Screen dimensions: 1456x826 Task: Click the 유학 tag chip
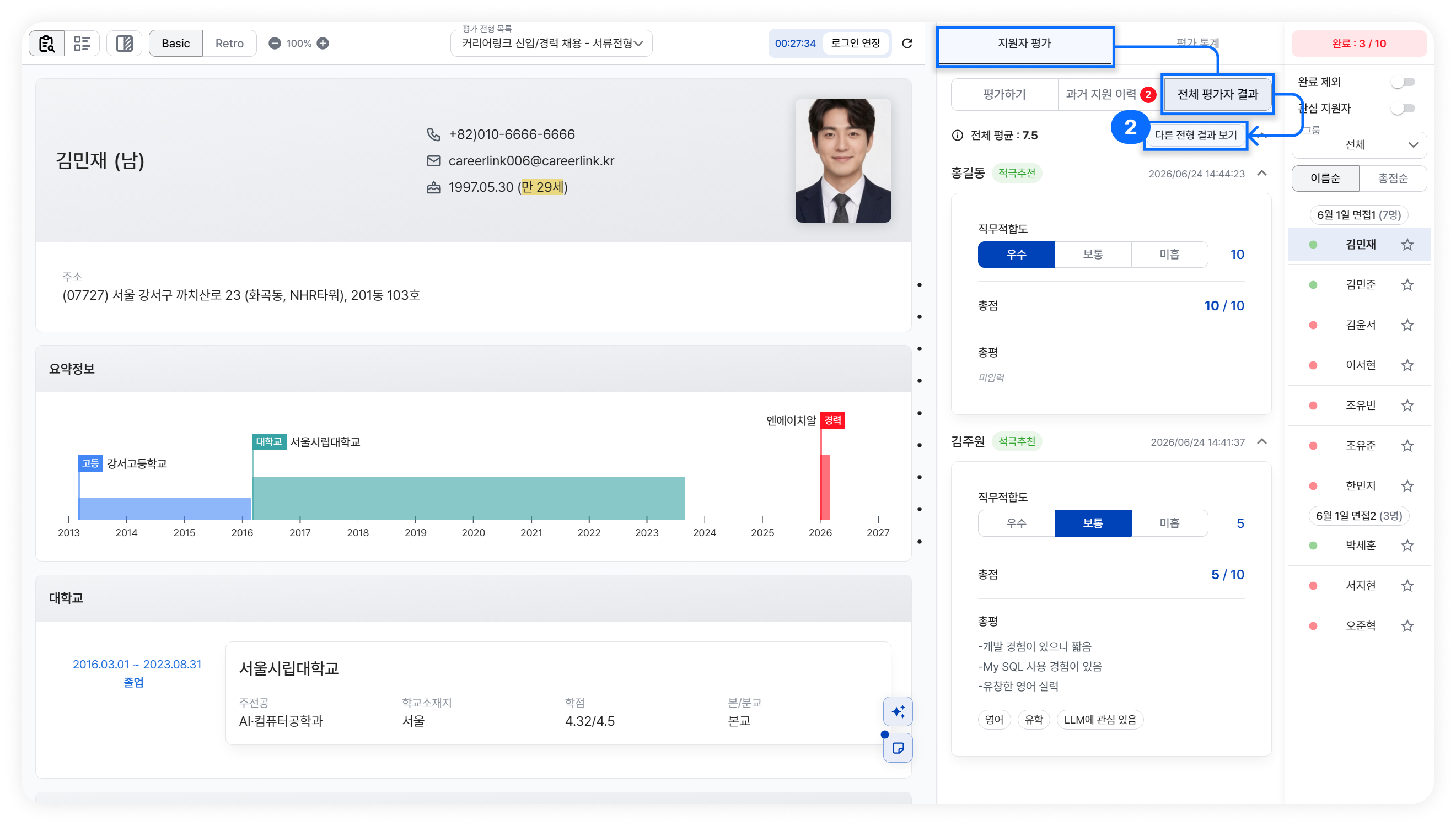point(1033,720)
